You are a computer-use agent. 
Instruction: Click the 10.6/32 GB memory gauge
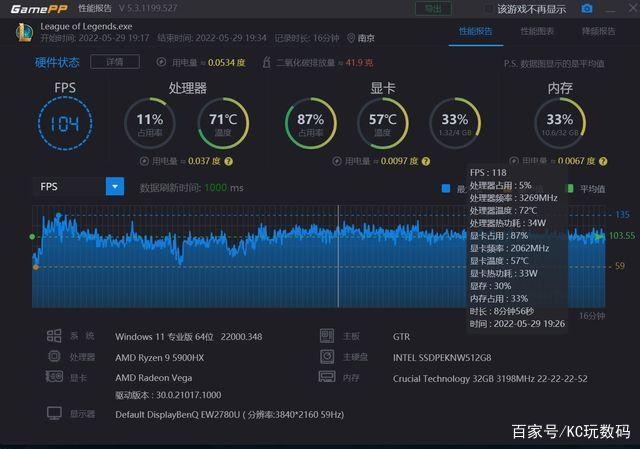point(560,123)
